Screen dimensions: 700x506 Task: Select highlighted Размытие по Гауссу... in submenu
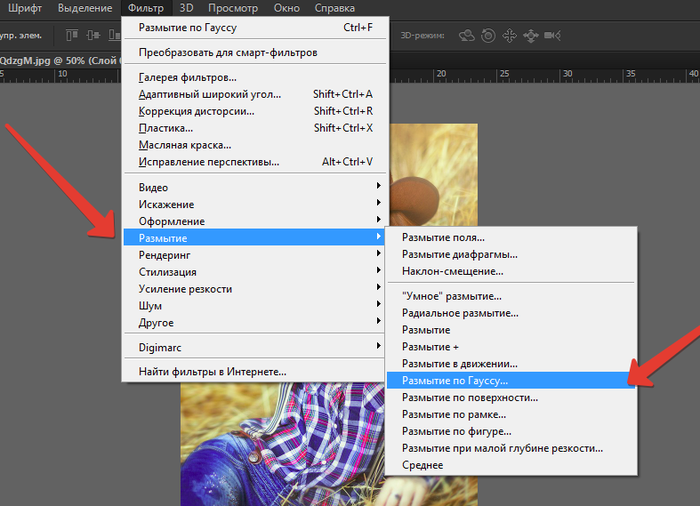coord(511,381)
